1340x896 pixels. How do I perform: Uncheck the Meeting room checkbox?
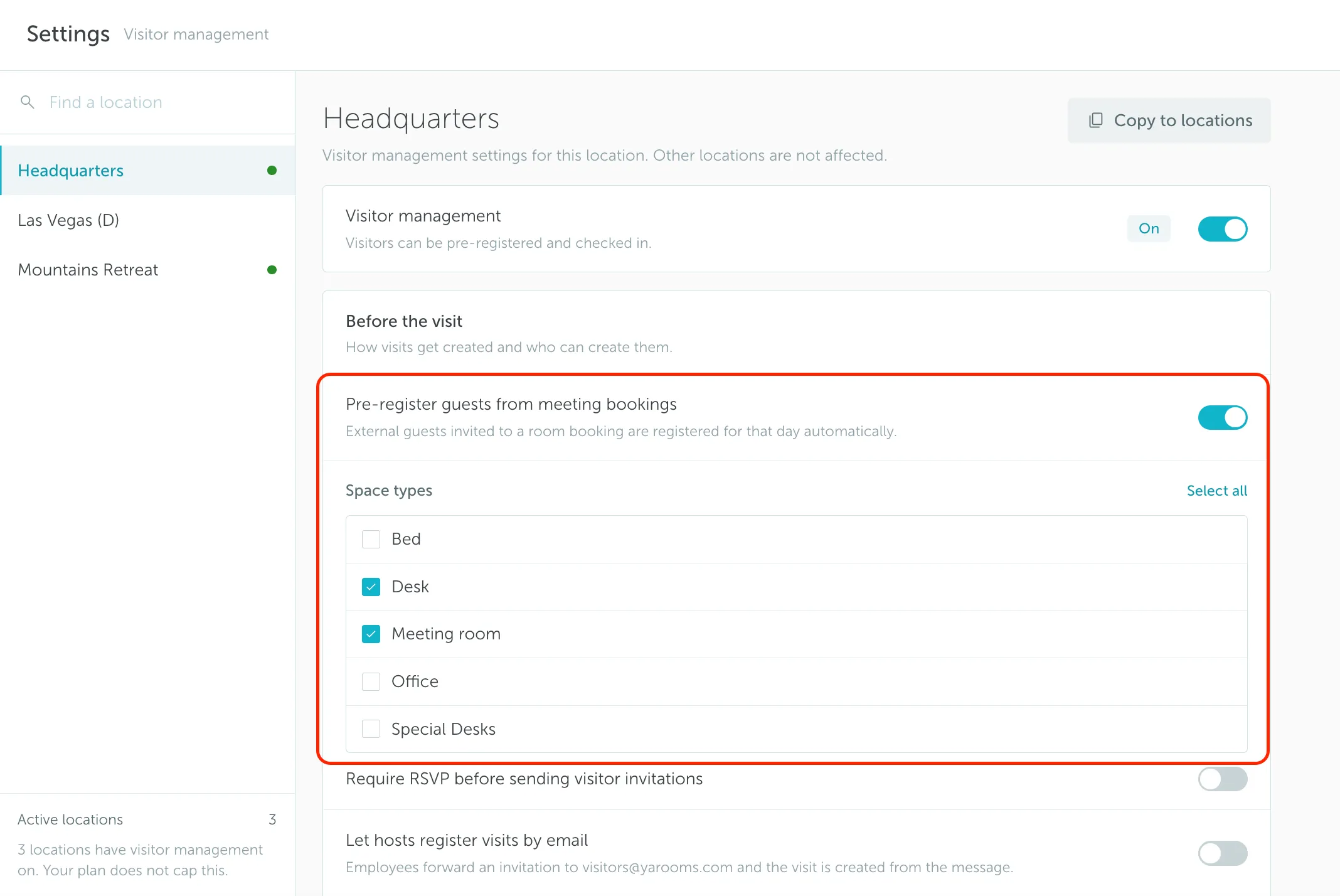371,634
